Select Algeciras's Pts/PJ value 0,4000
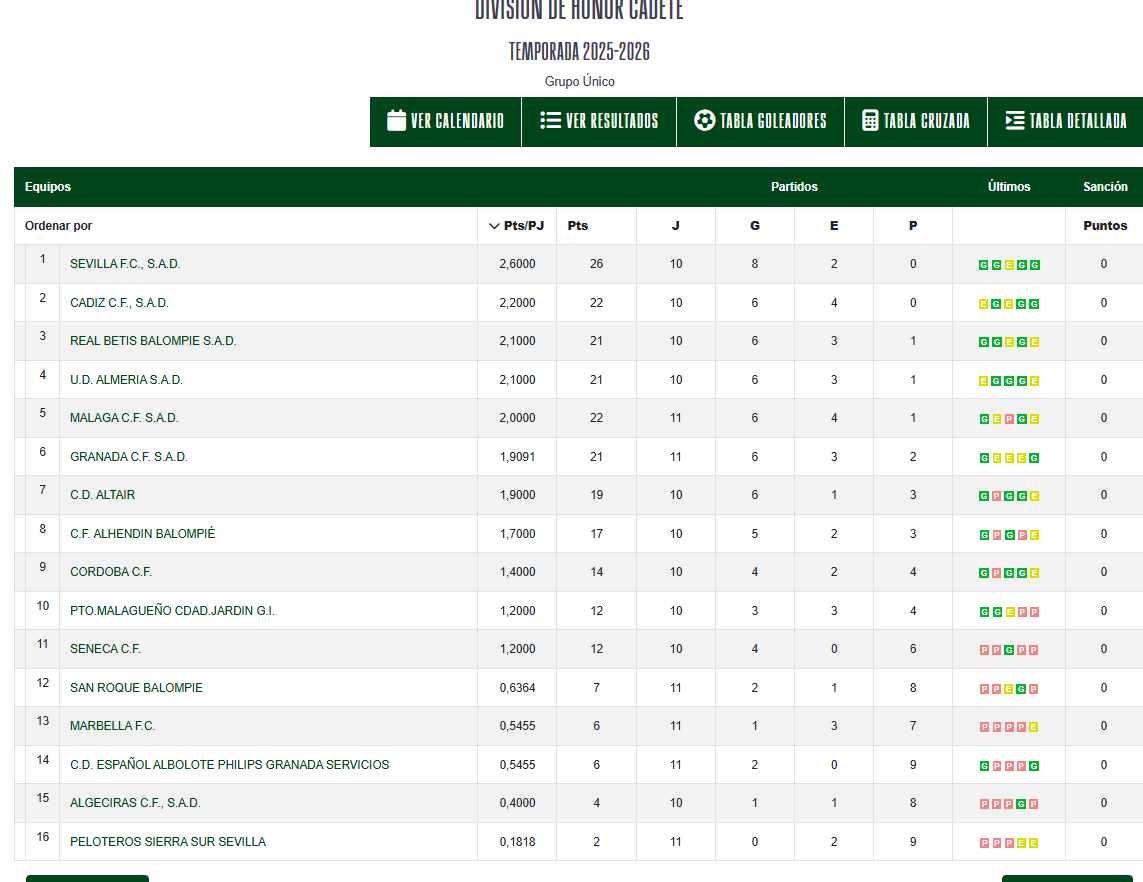Viewport: 1143px width, 882px height. click(518, 803)
